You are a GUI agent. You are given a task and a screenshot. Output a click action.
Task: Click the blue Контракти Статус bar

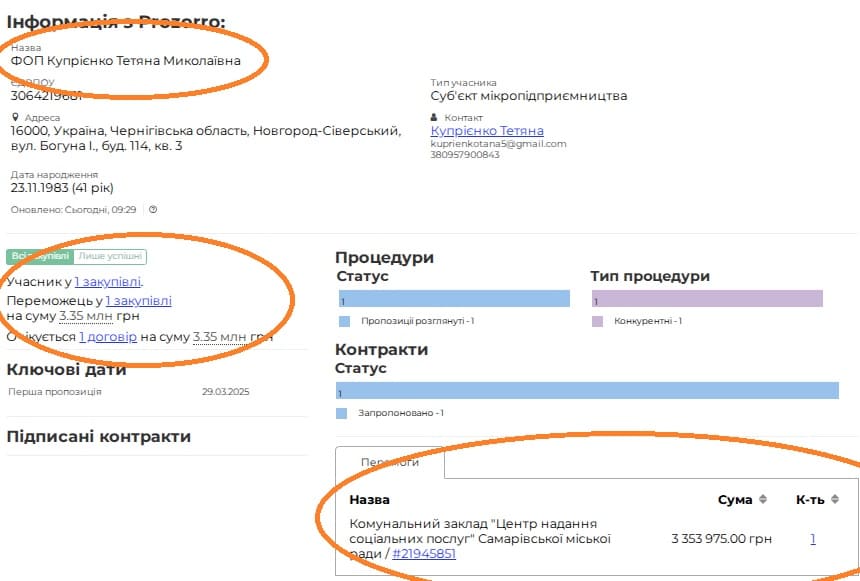(x=587, y=391)
